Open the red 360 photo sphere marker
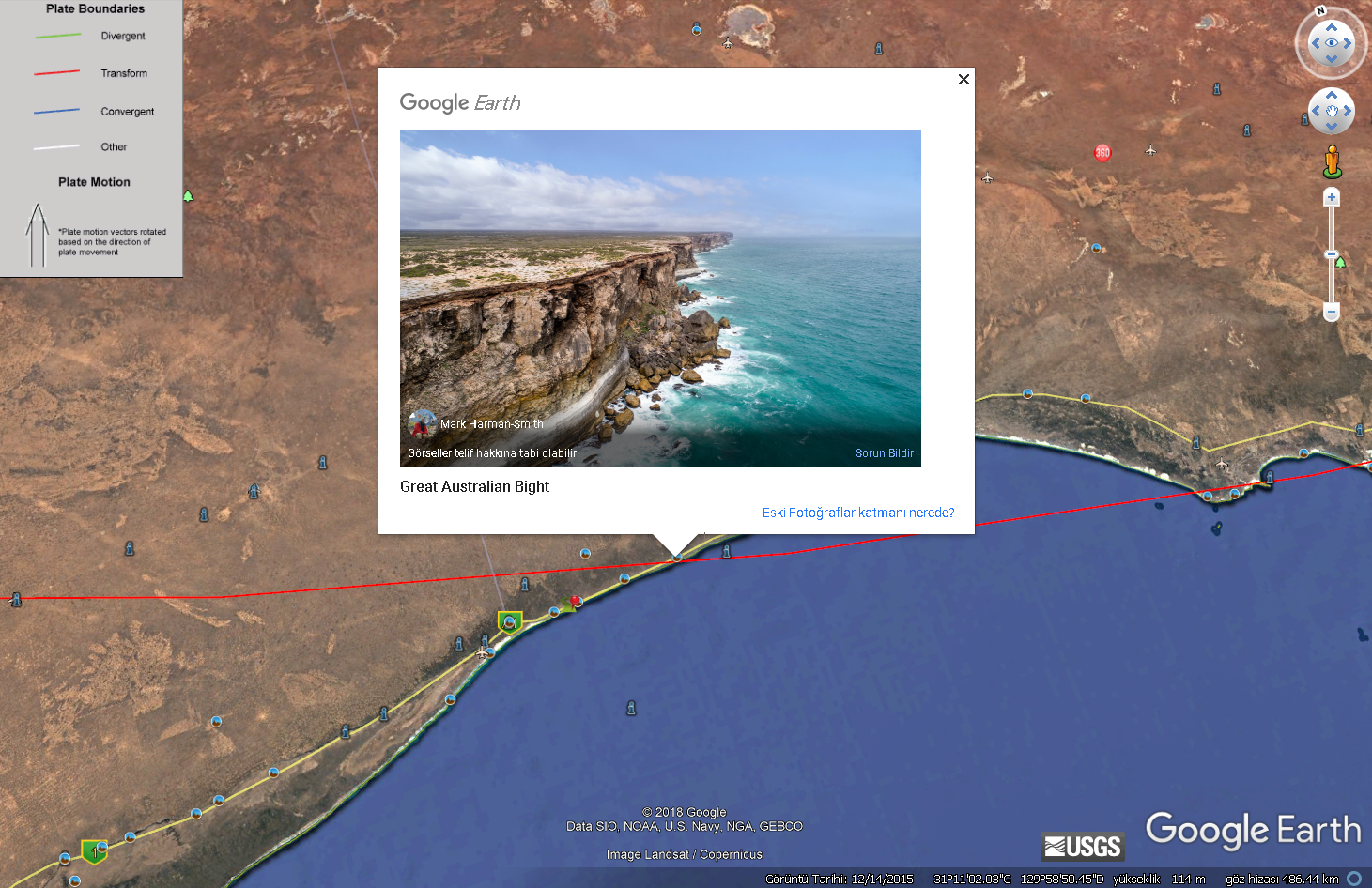1372x888 pixels. (x=1102, y=152)
